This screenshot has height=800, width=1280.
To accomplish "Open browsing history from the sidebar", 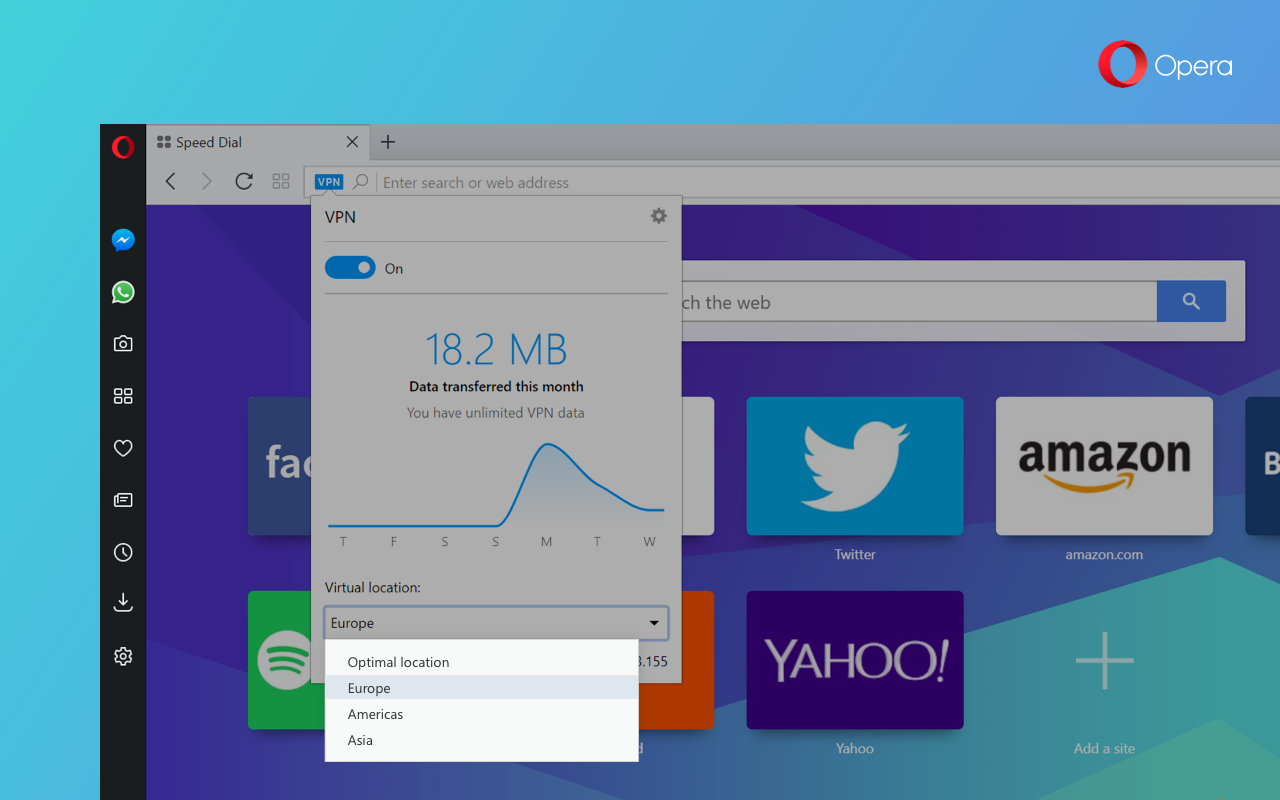I will click(122, 552).
